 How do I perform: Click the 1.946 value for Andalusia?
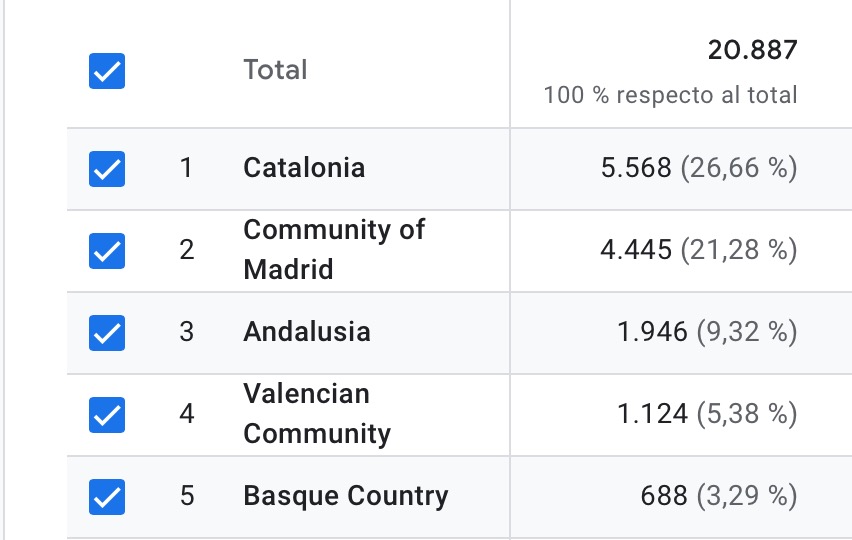pyautogui.click(x=652, y=331)
